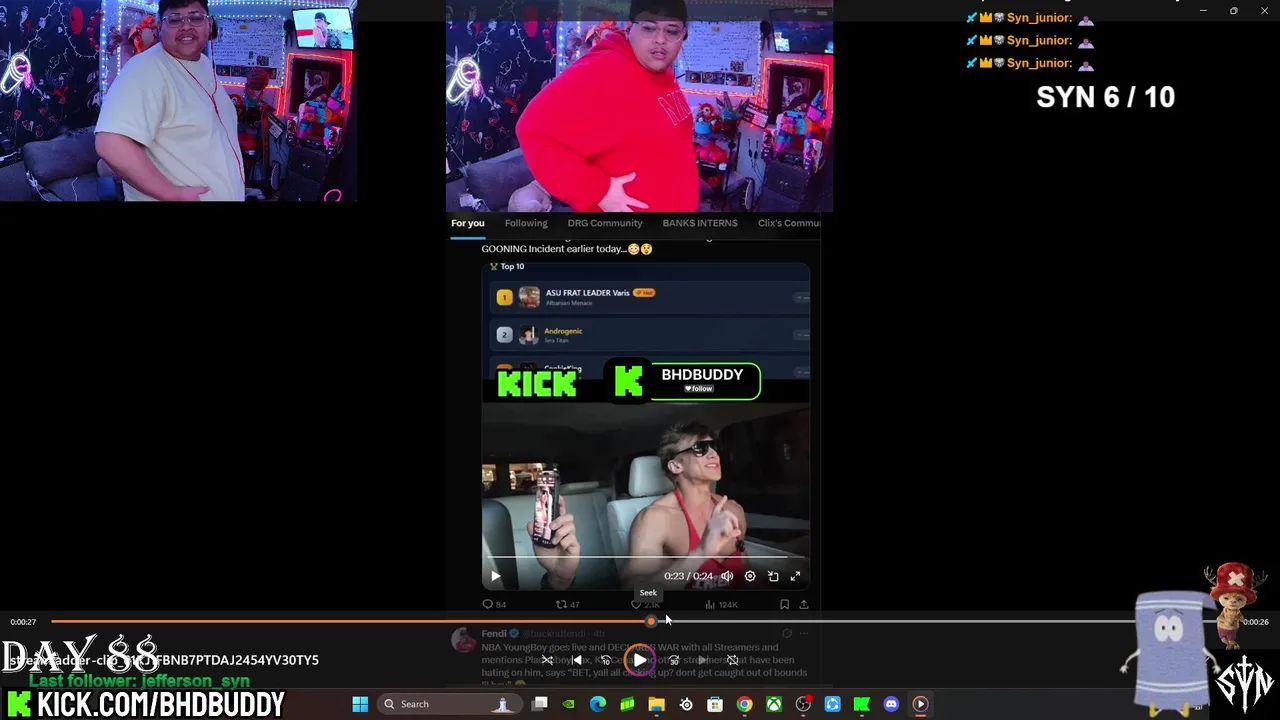Open Discord from the taskbar
The height and width of the screenshot is (720, 1280).
(x=891, y=704)
